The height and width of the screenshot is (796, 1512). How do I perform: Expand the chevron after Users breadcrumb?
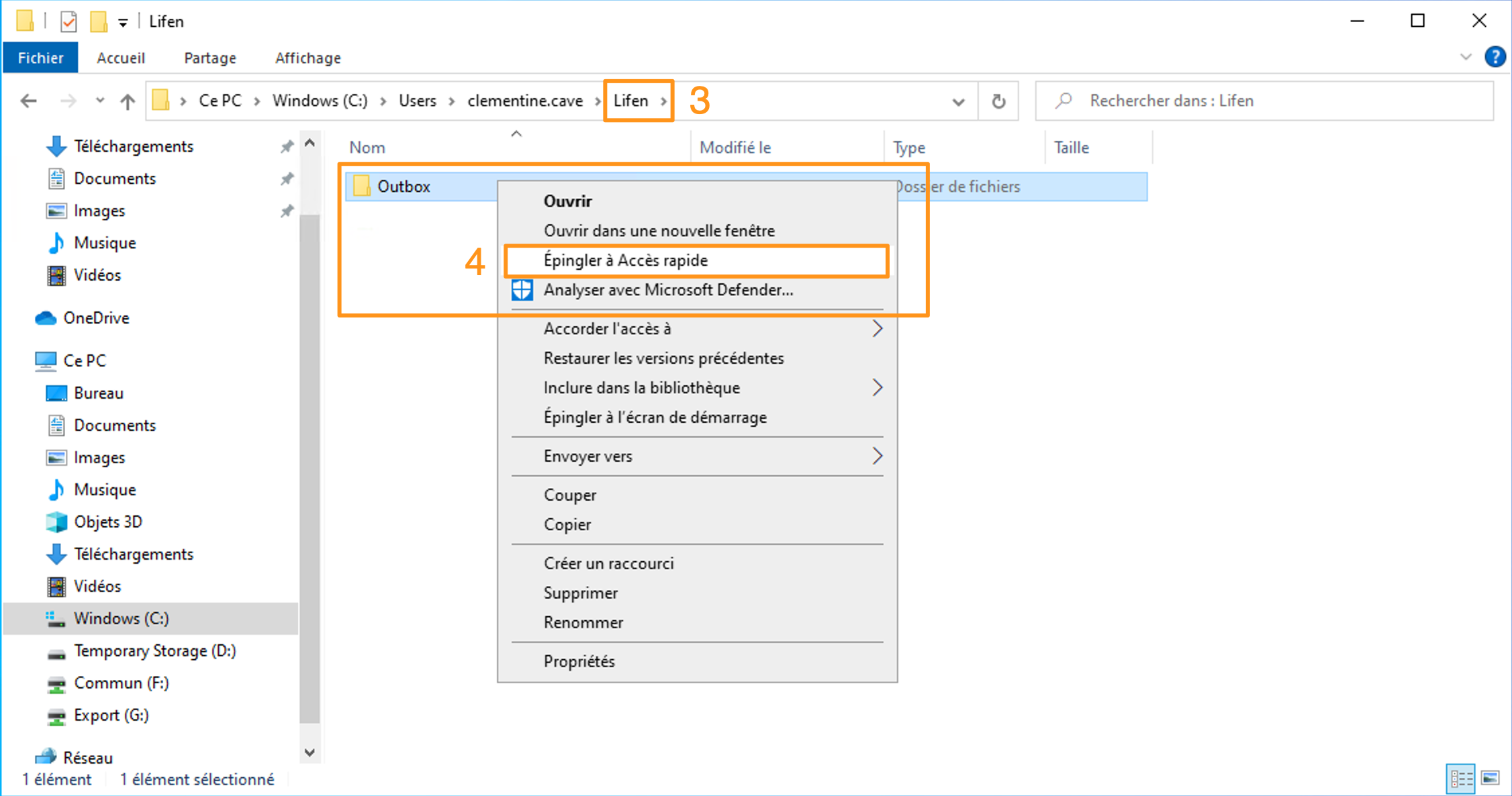[x=452, y=101]
